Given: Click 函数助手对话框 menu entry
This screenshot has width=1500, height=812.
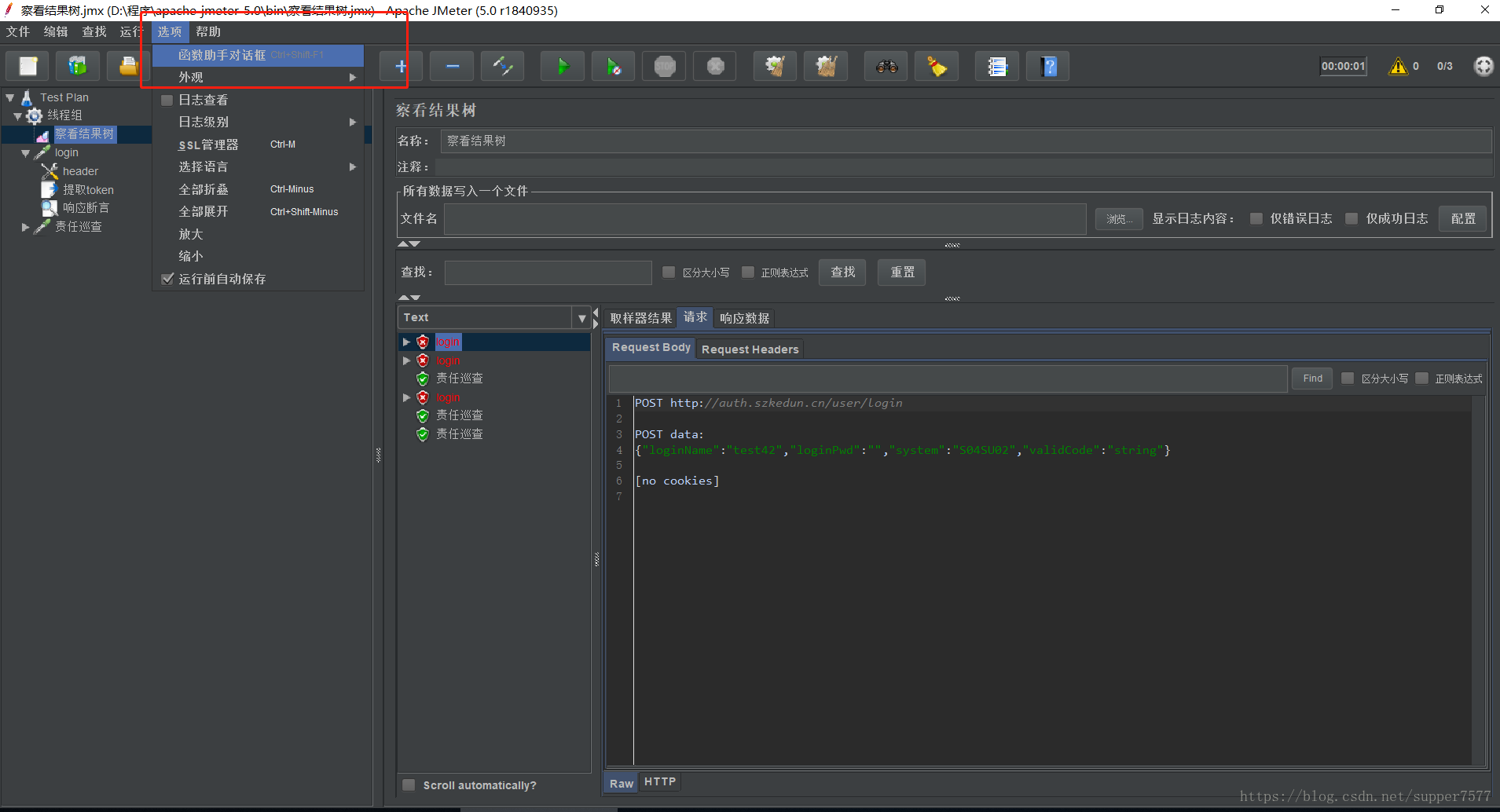Looking at the screenshot, I should [x=258, y=55].
